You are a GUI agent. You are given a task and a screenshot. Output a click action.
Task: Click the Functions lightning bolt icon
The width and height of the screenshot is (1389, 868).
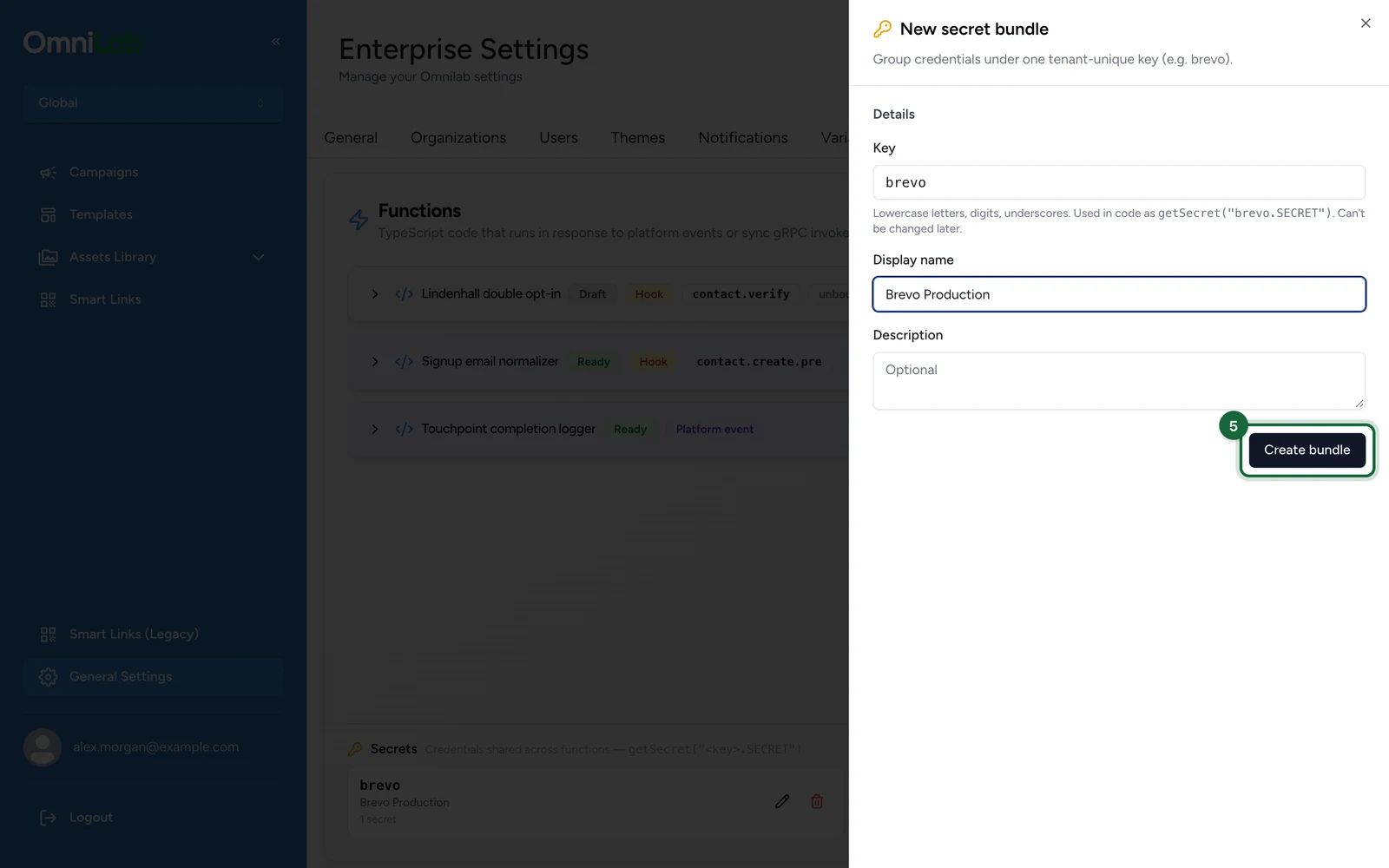(x=359, y=220)
